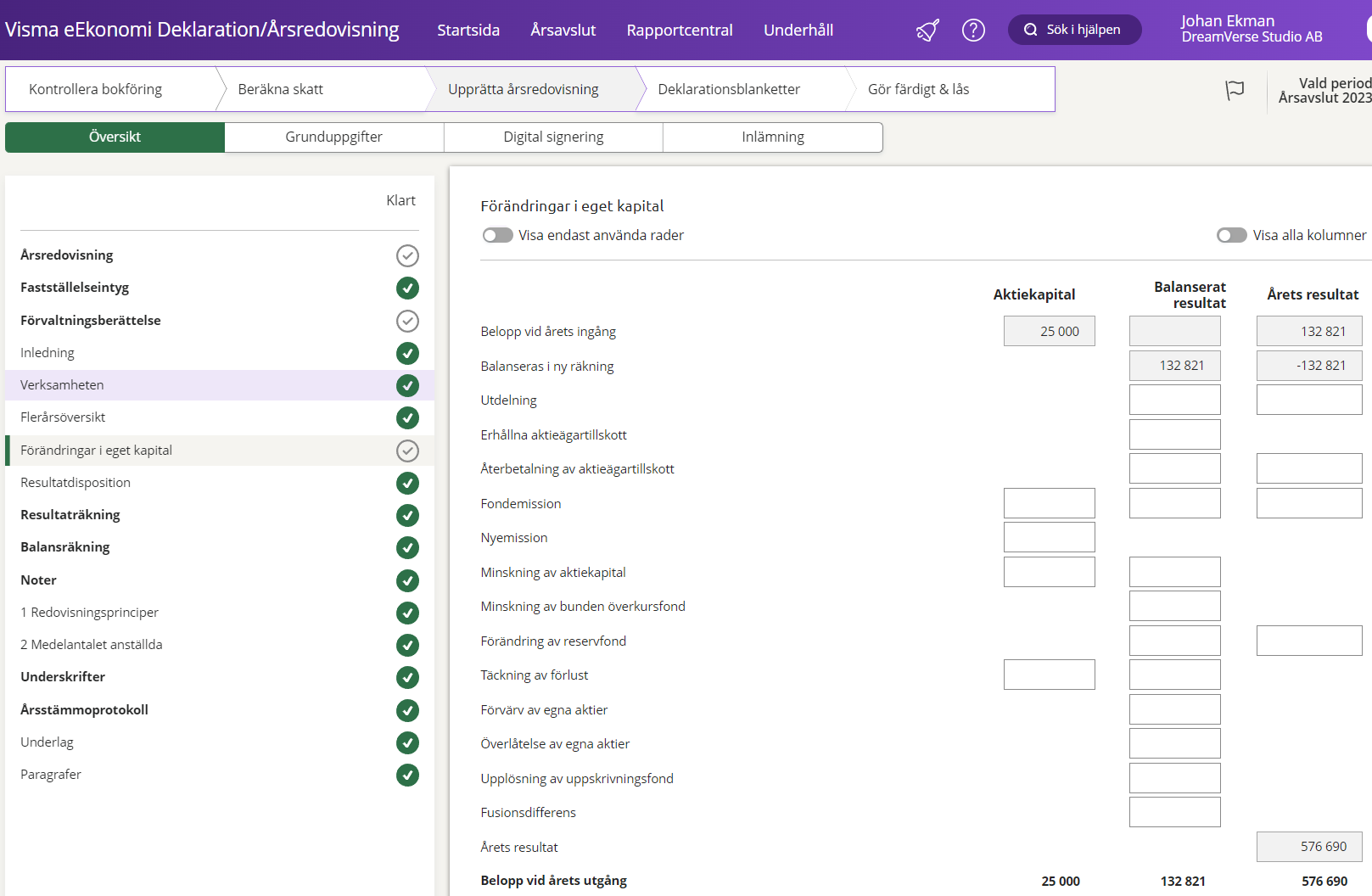Click the green check for Balansräkning
The height and width of the screenshot is (896, 1372).
tap(407, 547)
